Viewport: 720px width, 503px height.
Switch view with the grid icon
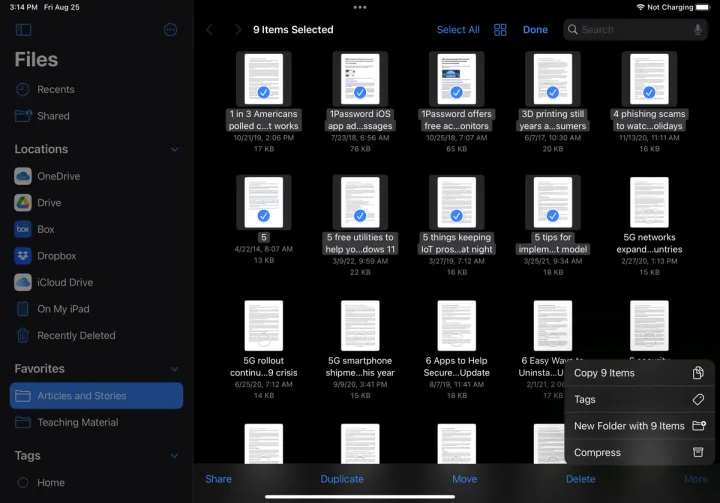[x=500, y=30]
